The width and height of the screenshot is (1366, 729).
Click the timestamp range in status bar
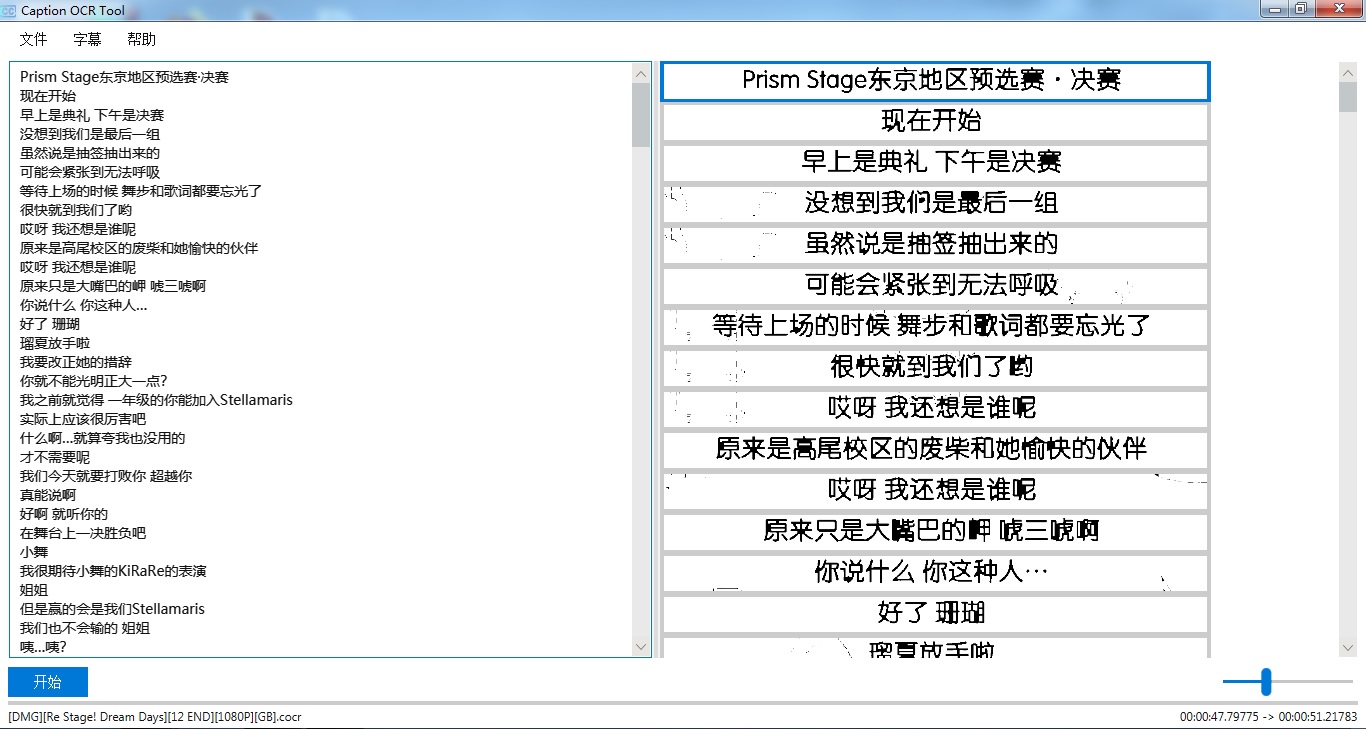(1268, 717)
